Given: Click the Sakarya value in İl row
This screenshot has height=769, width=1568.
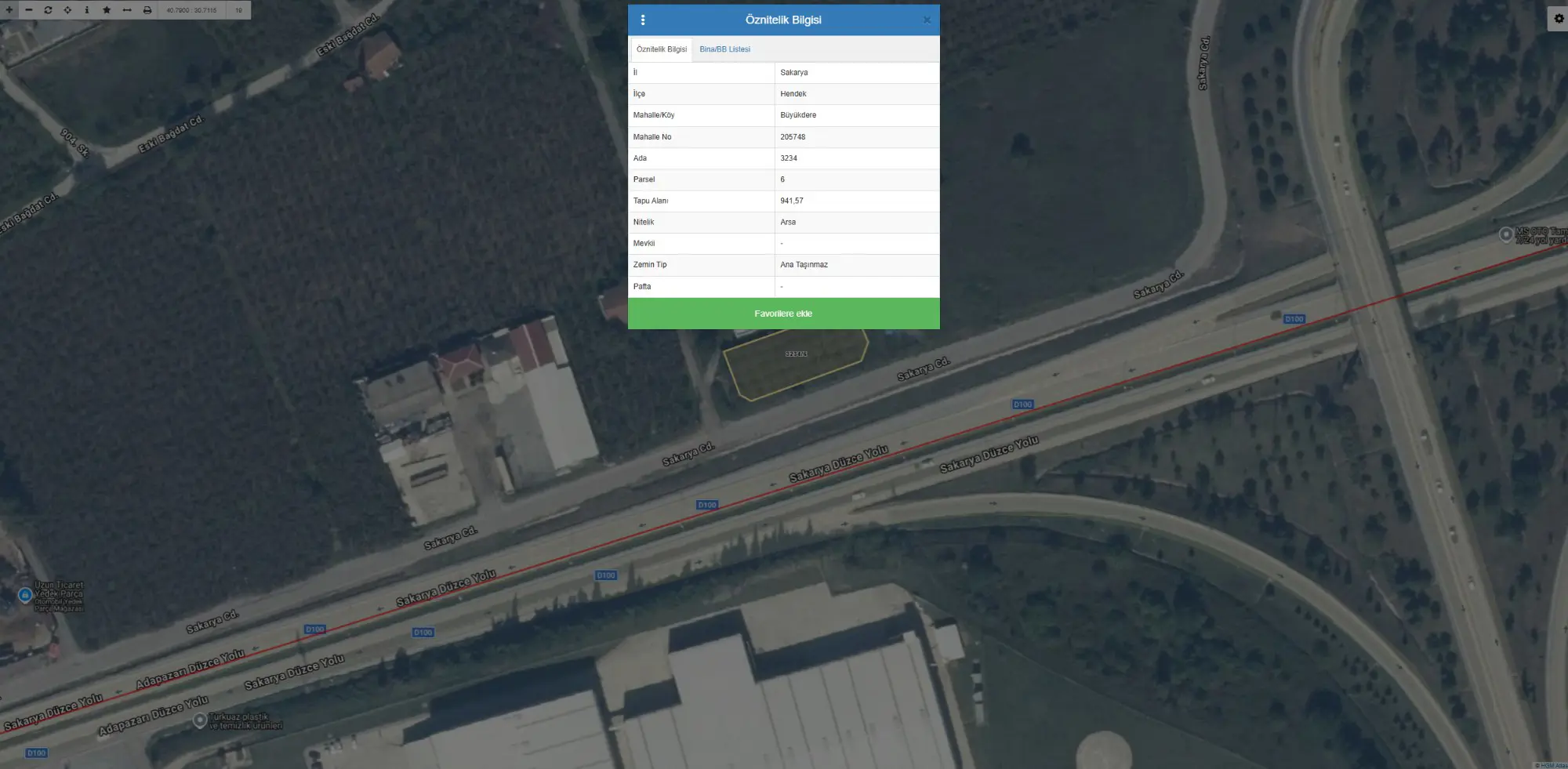Looking at the screenshot, I should coord(794,72).
